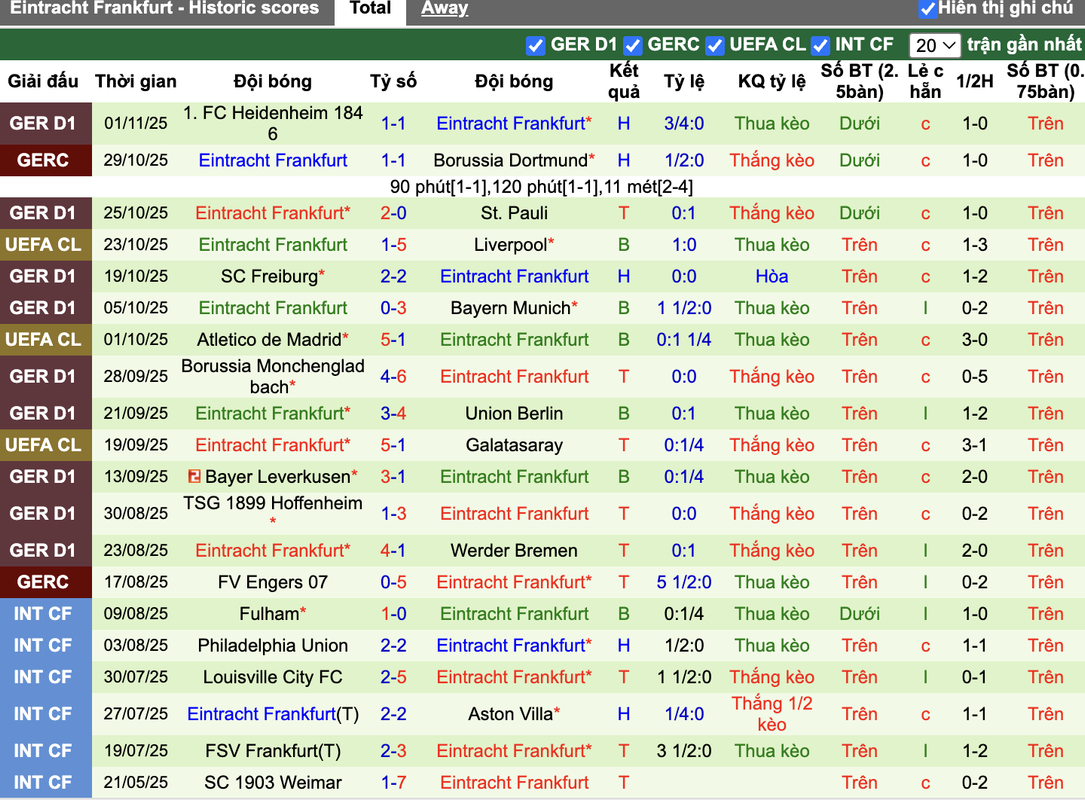Click the KQ tỷ lệ column header
Viewport: 1085px width, 800px height.
pos(772,82)
